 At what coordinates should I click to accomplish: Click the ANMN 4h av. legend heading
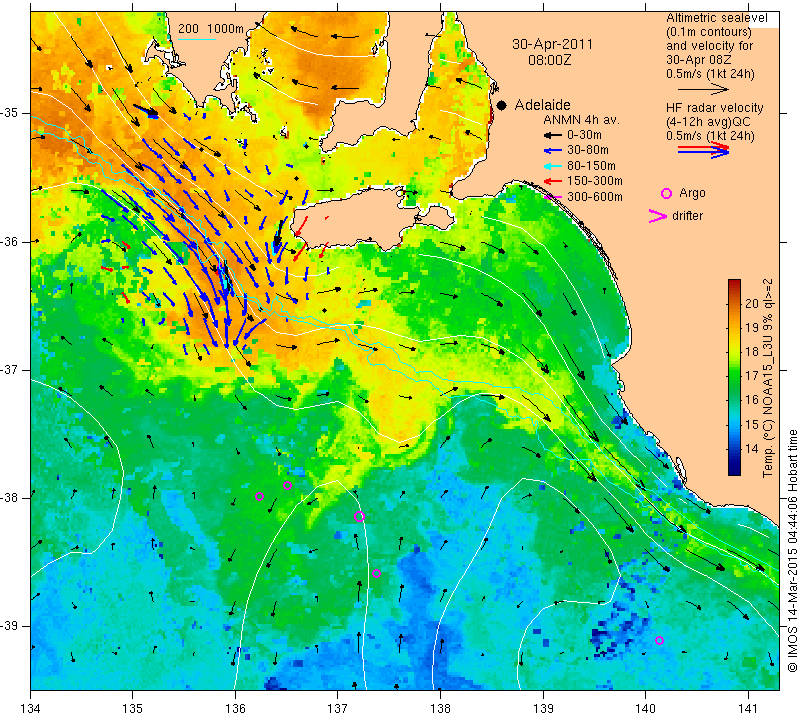[x=581, y=120]
